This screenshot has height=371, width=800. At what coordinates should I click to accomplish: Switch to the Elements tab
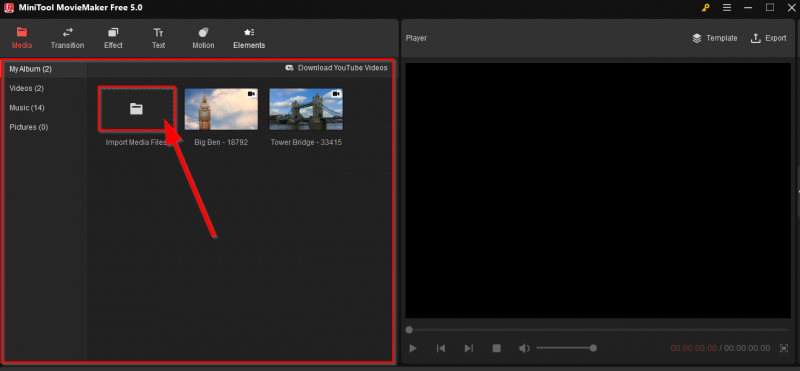click(249, 38)
